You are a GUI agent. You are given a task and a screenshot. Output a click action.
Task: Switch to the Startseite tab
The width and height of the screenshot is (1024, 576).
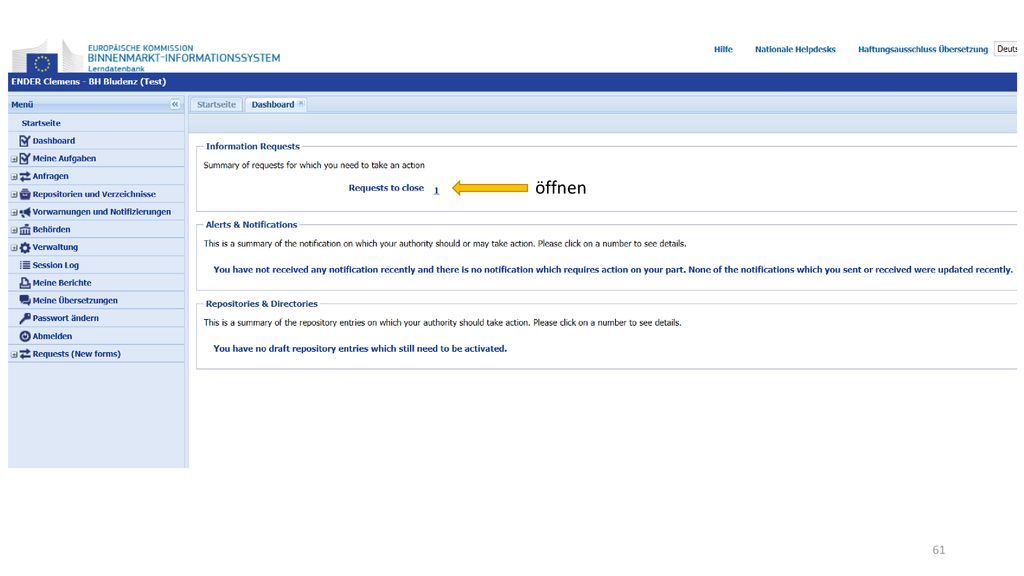click(x=216, y=104)
